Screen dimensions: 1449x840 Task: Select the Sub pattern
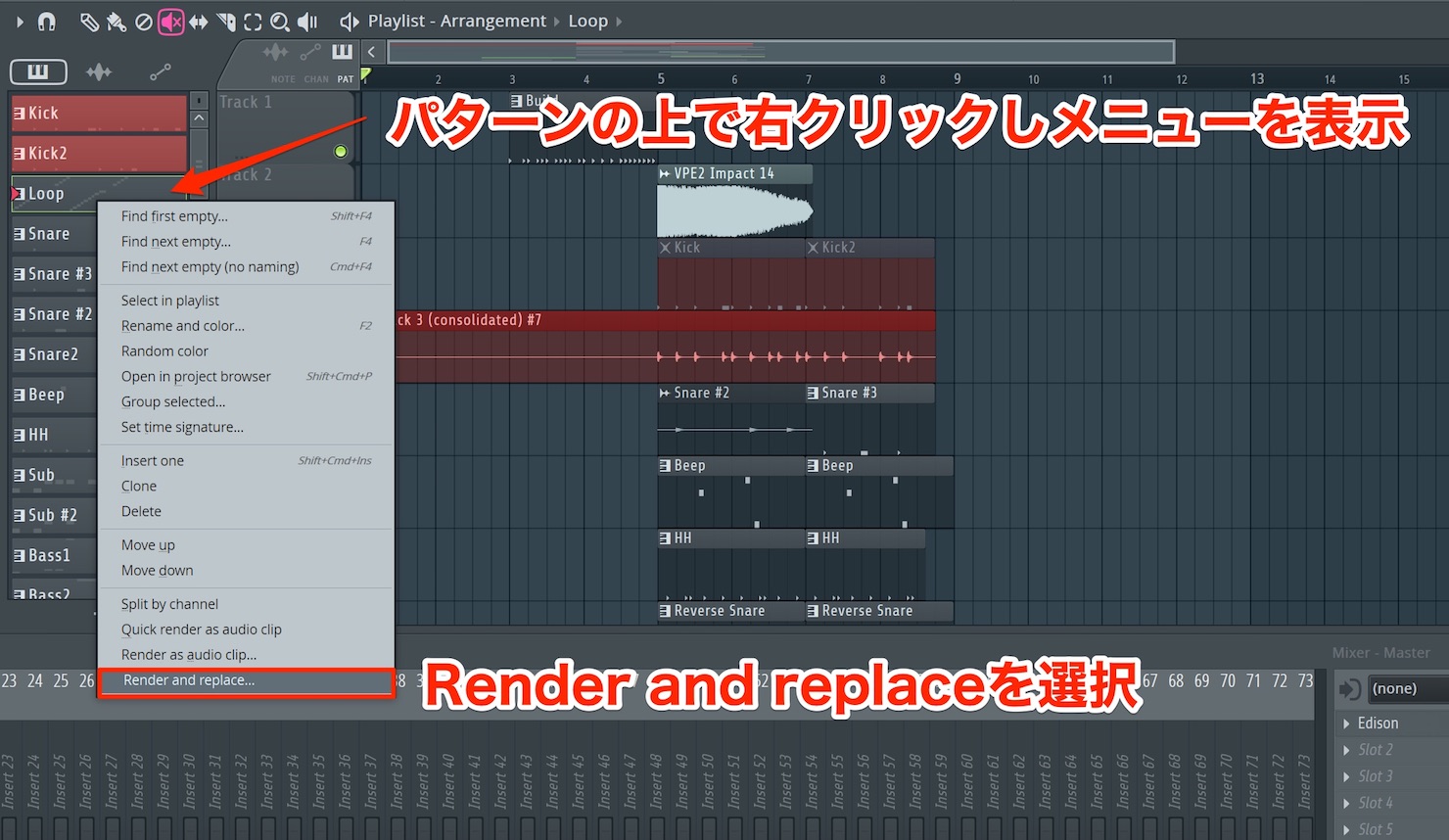tap(54, 475)
